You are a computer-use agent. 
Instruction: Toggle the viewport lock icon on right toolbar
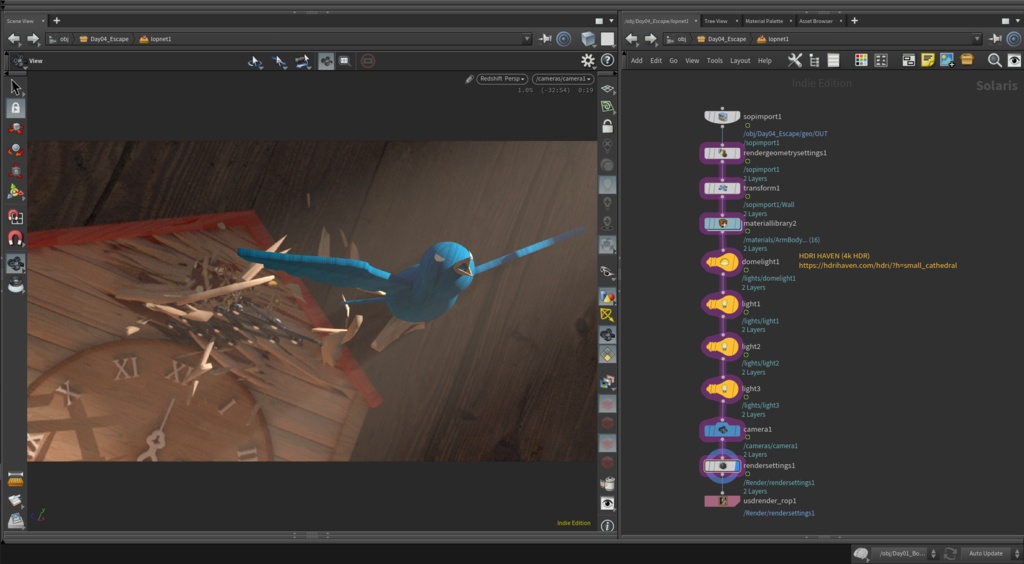point(607,126)
